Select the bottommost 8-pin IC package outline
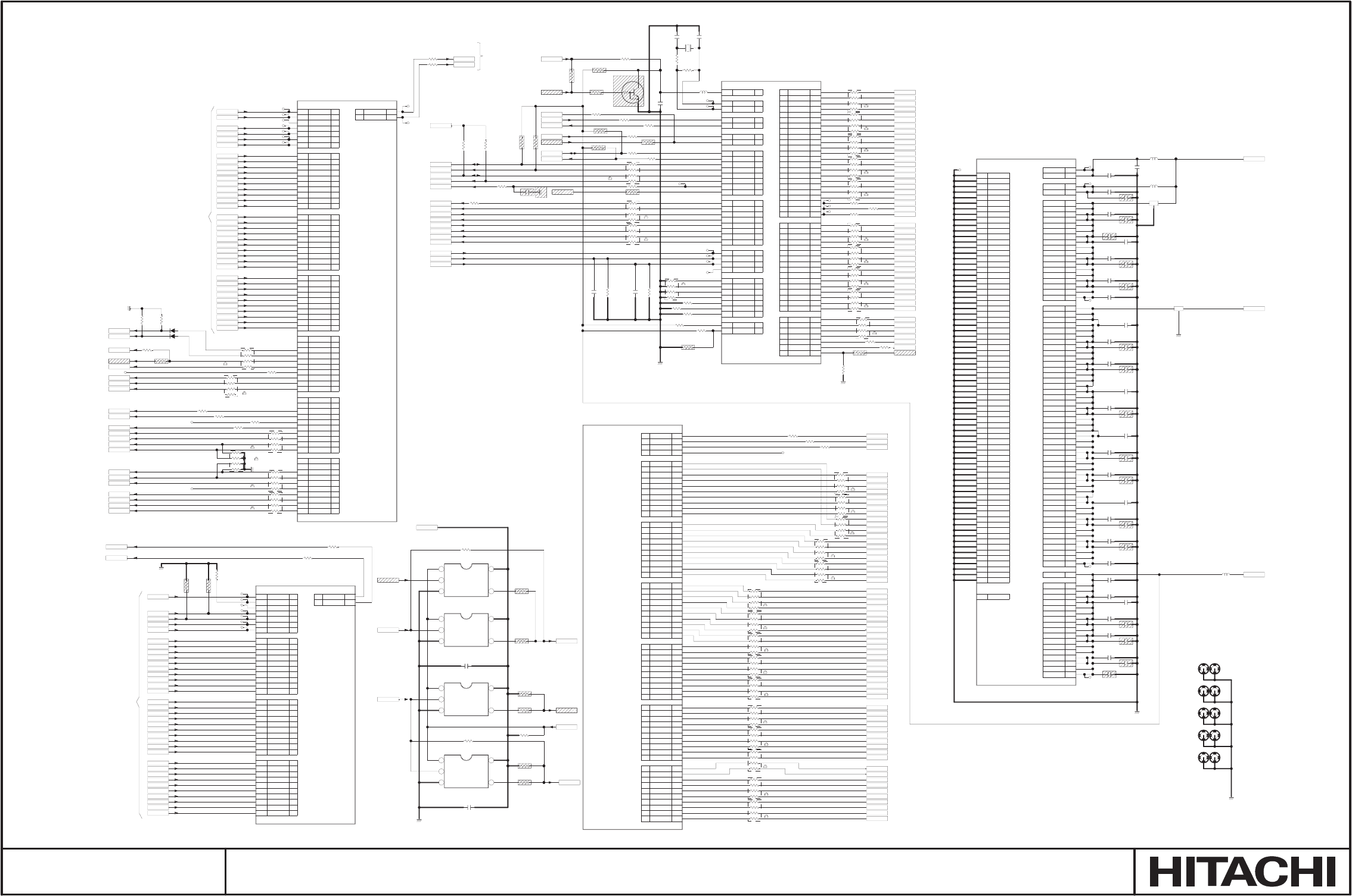1352x896 pixels. pos(466,771)
